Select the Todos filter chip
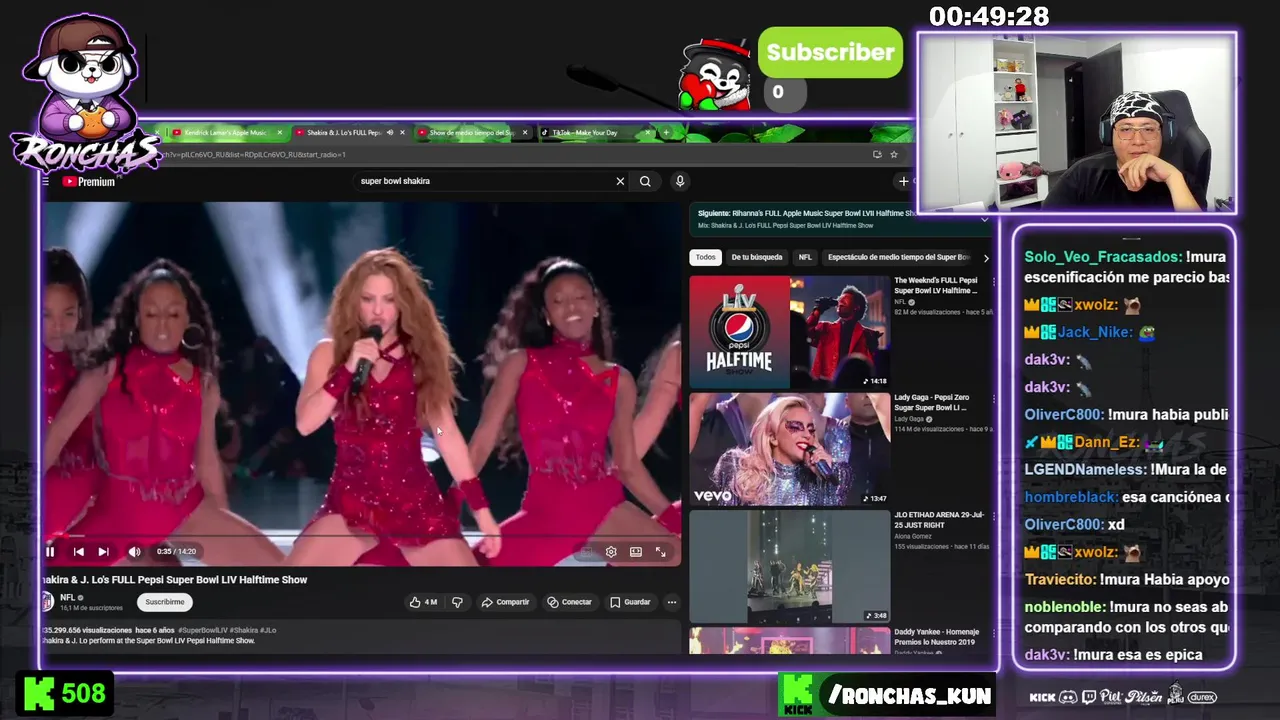1280x720 pixels. coord(706,257)
